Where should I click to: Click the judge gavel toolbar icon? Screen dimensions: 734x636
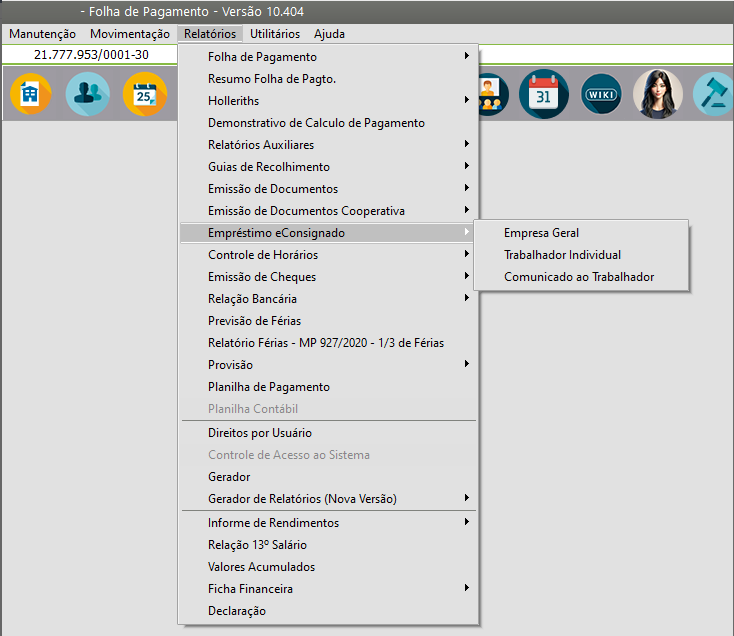[x=714, y=95]
